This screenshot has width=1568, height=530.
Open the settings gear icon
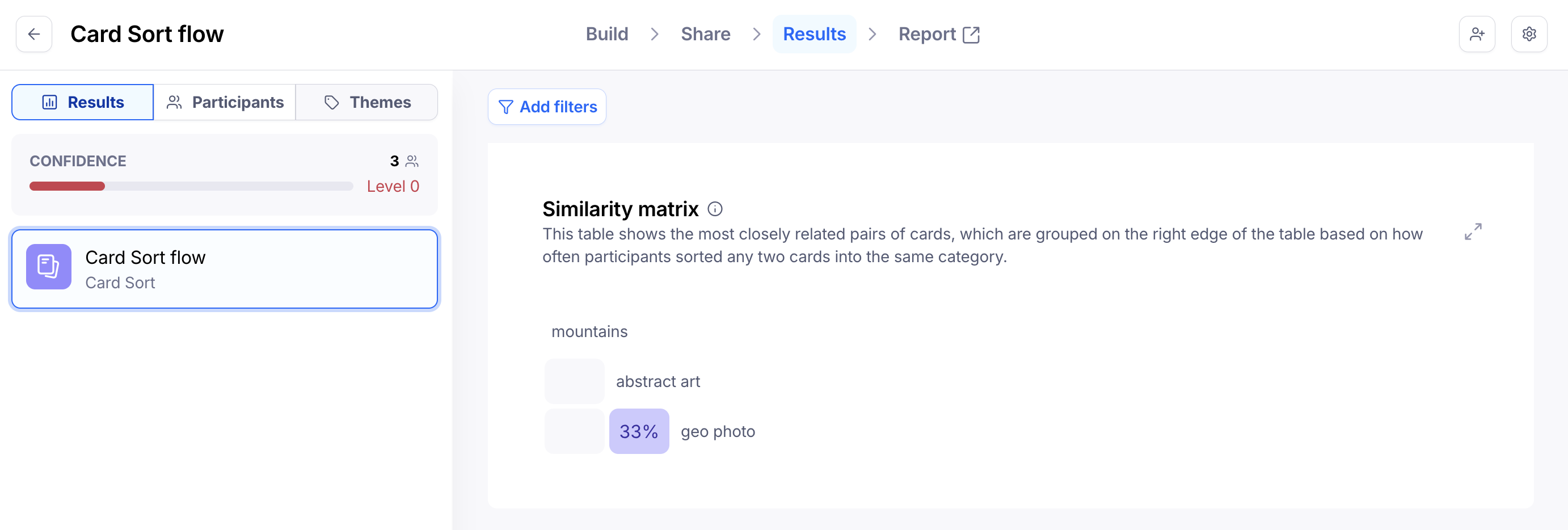[1529, 34]
